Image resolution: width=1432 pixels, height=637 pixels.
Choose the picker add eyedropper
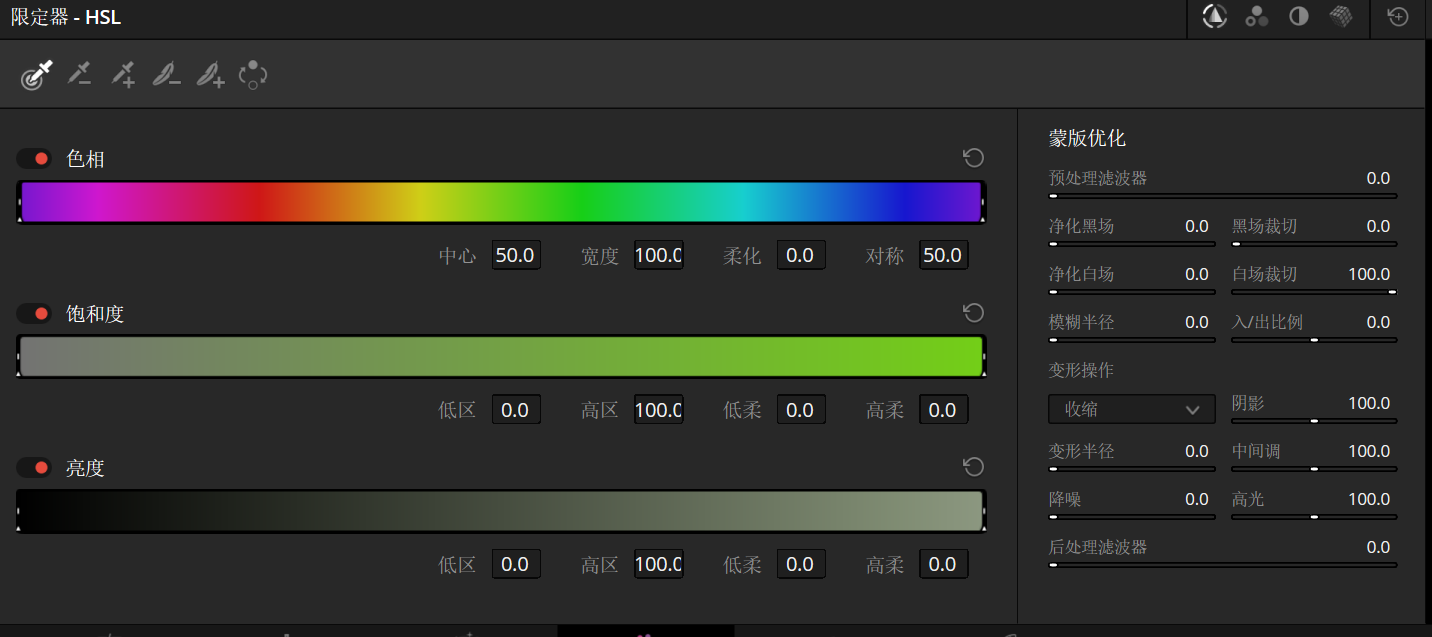[x=123, y=75]
